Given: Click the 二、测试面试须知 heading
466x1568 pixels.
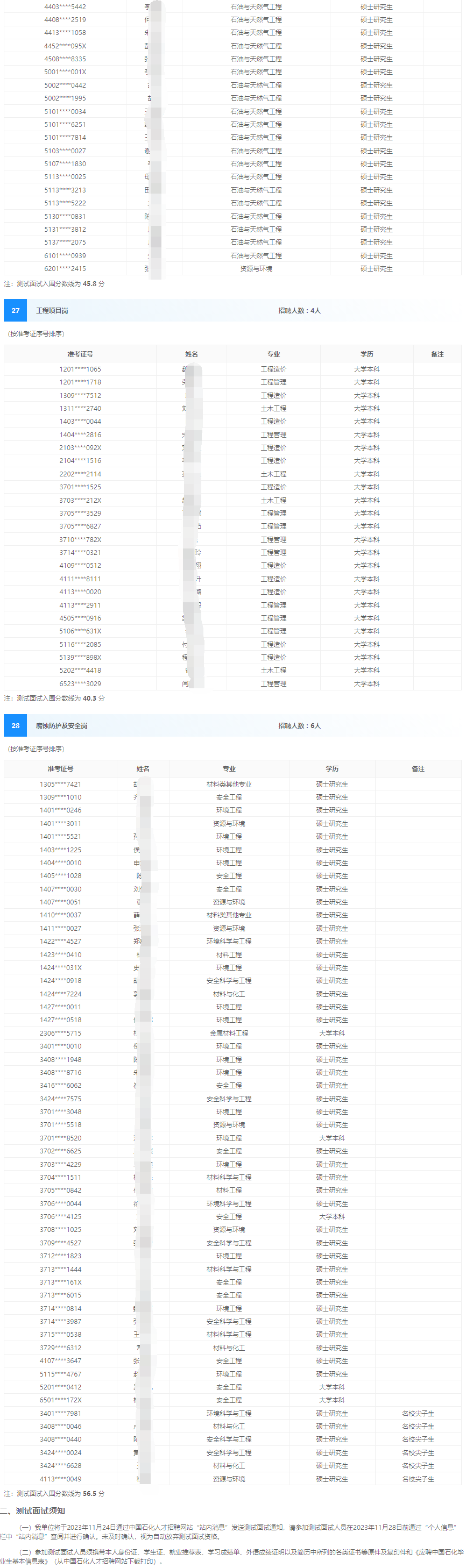Looking at the screenshot, I should click(x=32, y=1511).
